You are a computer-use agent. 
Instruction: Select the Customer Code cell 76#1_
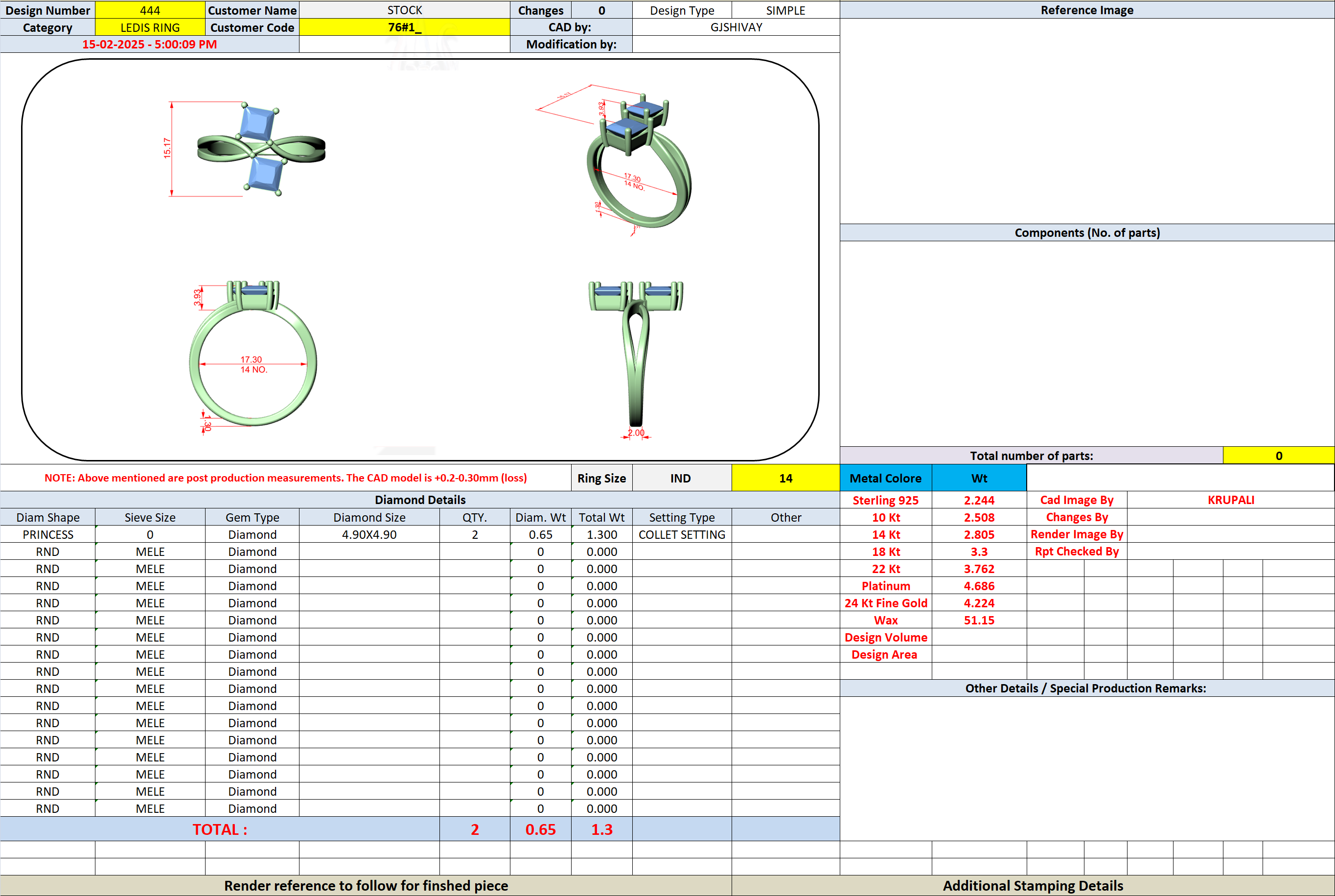point(404,27)
